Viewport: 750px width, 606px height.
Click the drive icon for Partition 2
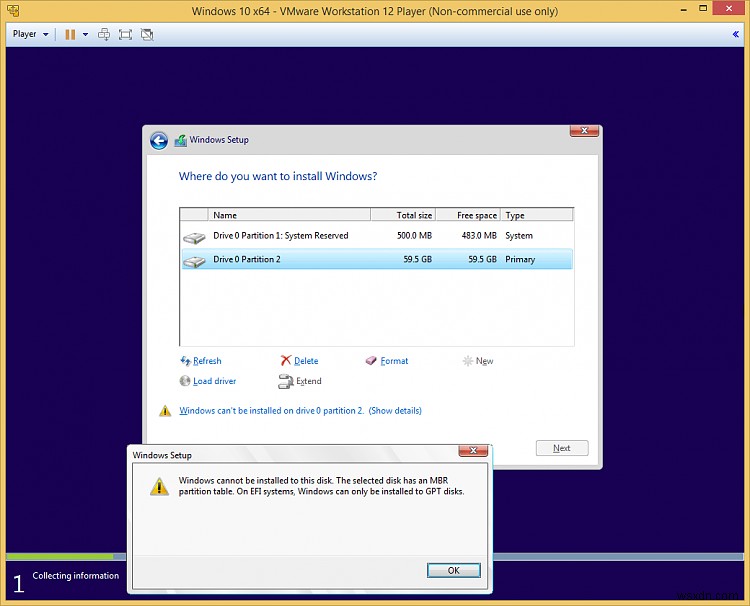click(194, 261)
